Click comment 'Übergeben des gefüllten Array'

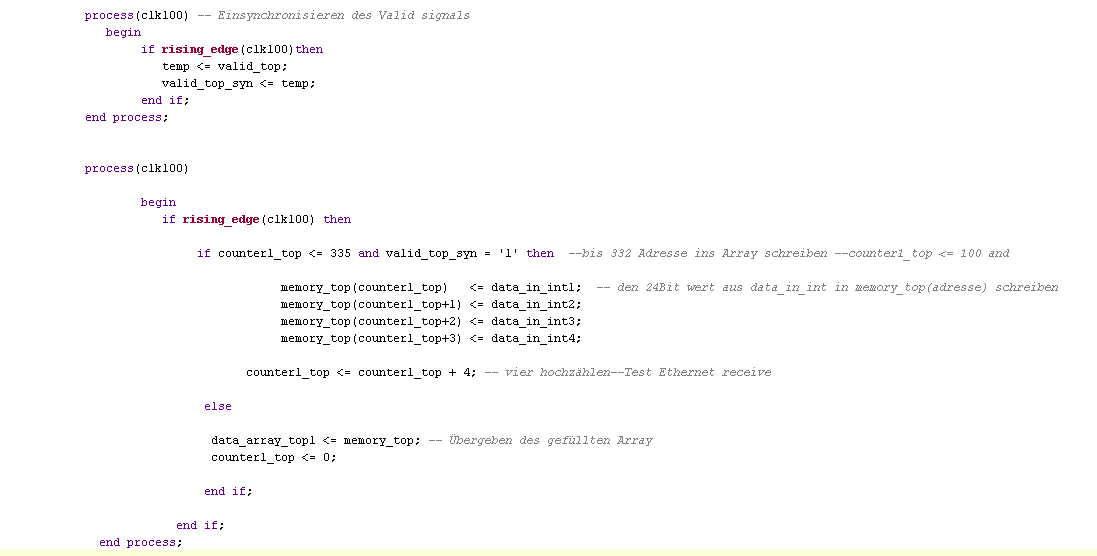pos(551,440)
